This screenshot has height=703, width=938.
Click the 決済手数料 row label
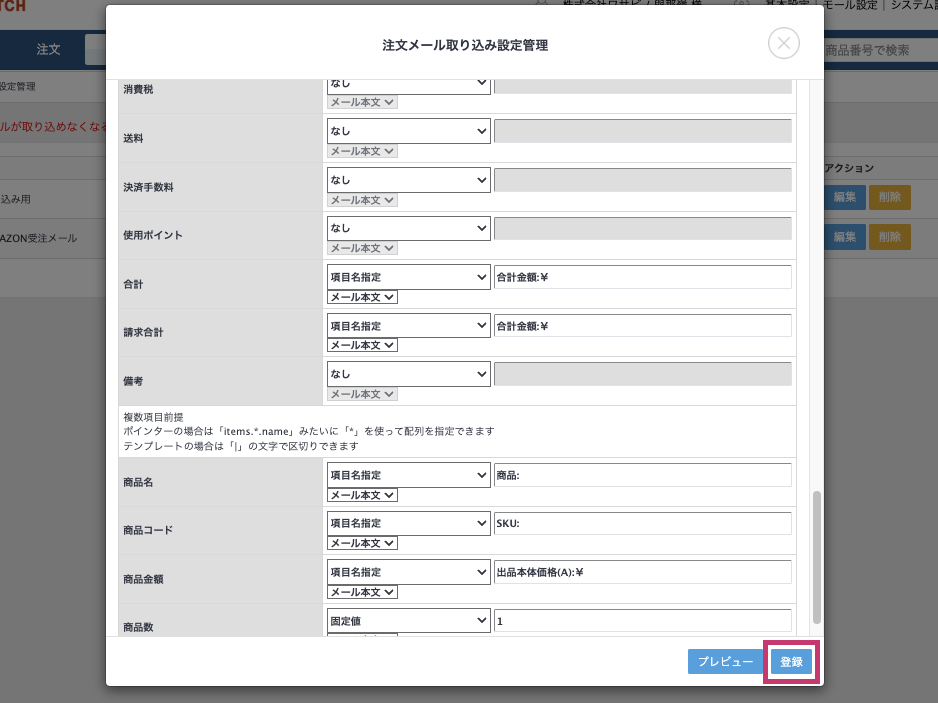point(148,187)
